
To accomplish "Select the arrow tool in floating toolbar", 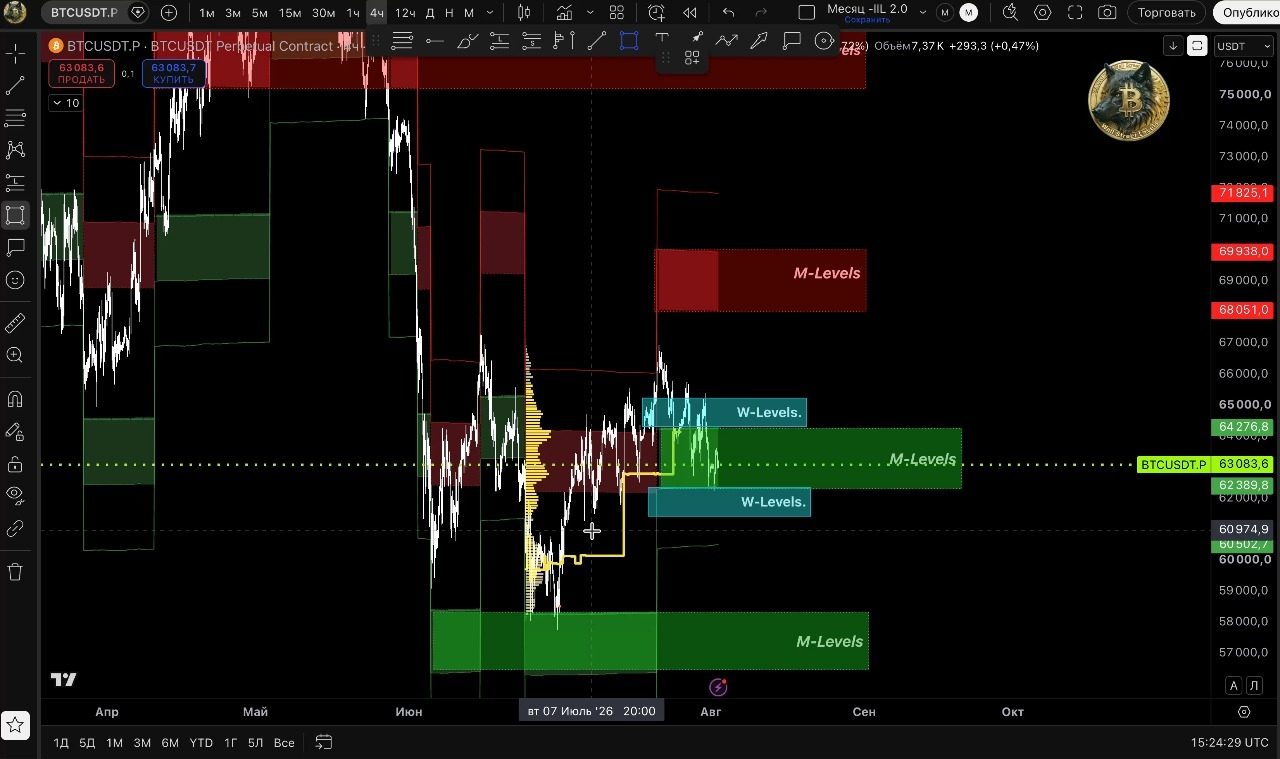I will (x=759, y=41).
